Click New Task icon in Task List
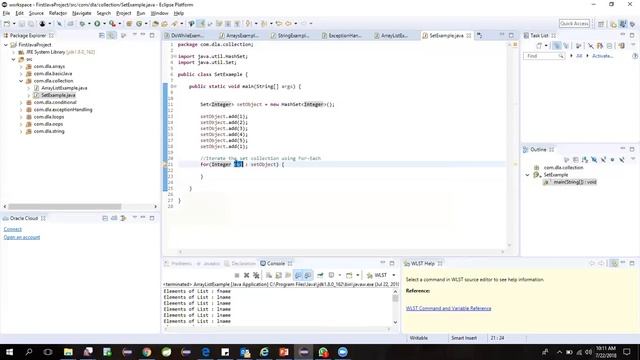The width and height of the screenshot is (640, 360). click(x=540, y=46)
